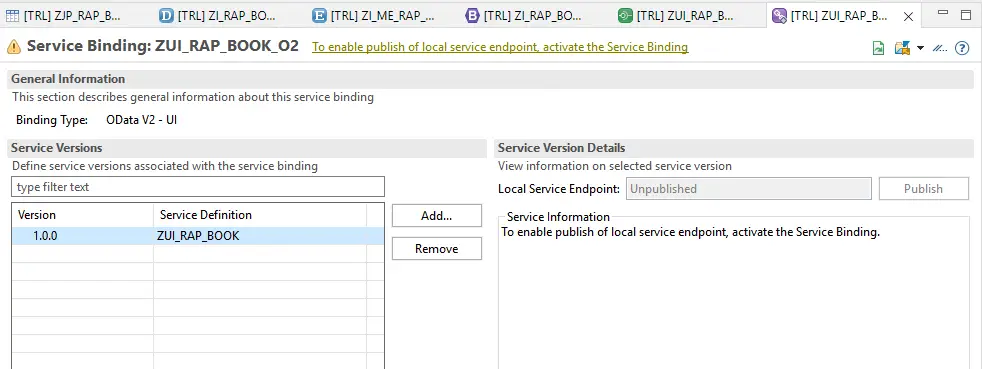The height and width of the screenshot is (369, 982).
Task: Expand the dropdown arrow beside the folder icon
Action: point(920,48)
